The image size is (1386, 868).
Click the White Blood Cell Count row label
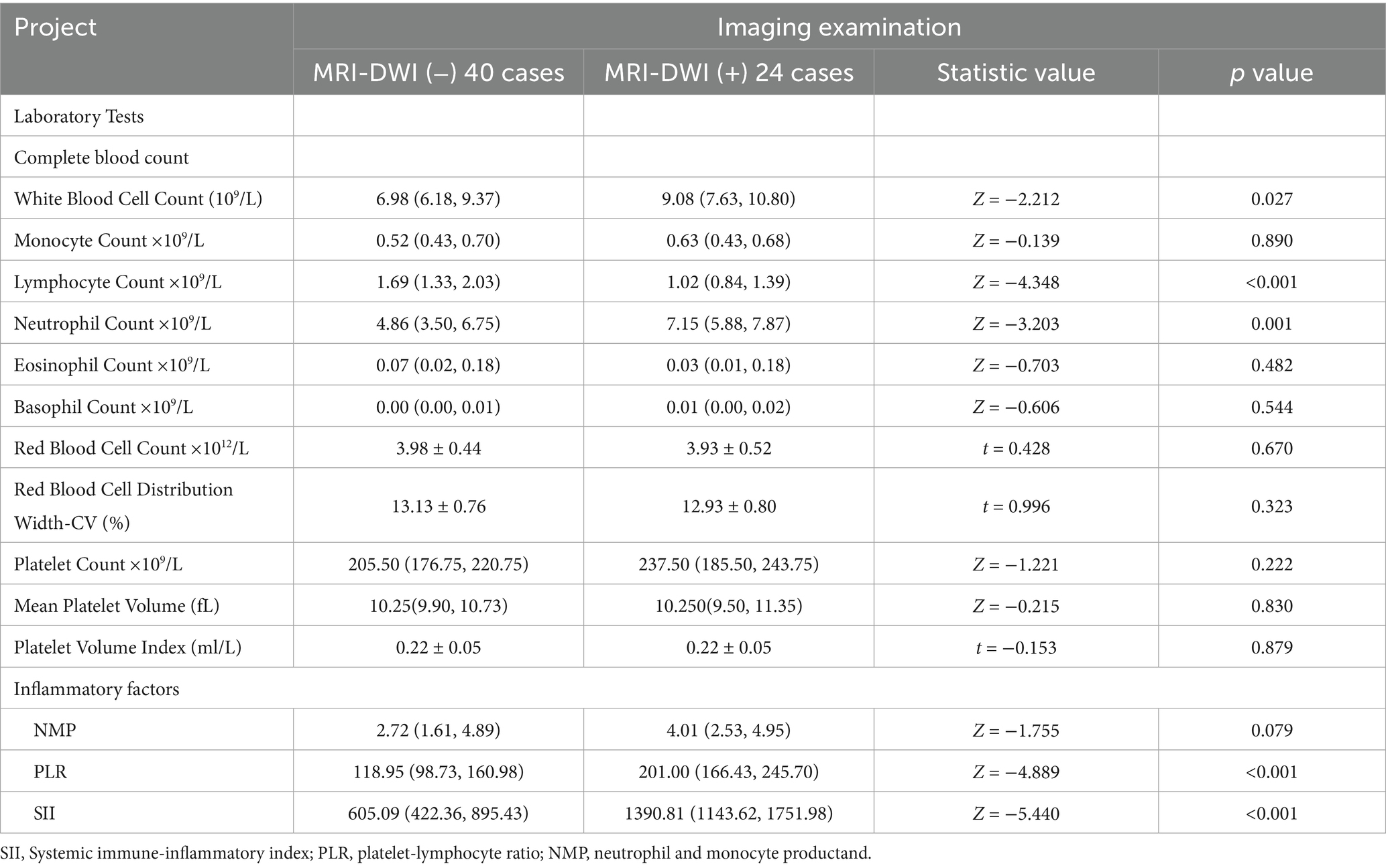click(x=138, y=199)
